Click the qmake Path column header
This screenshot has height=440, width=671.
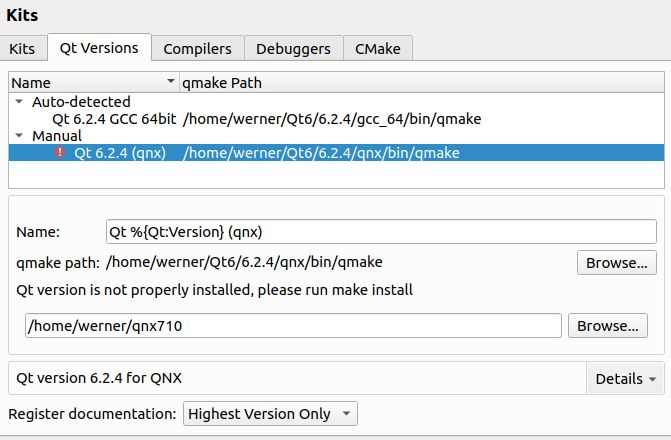click(422, 82)
